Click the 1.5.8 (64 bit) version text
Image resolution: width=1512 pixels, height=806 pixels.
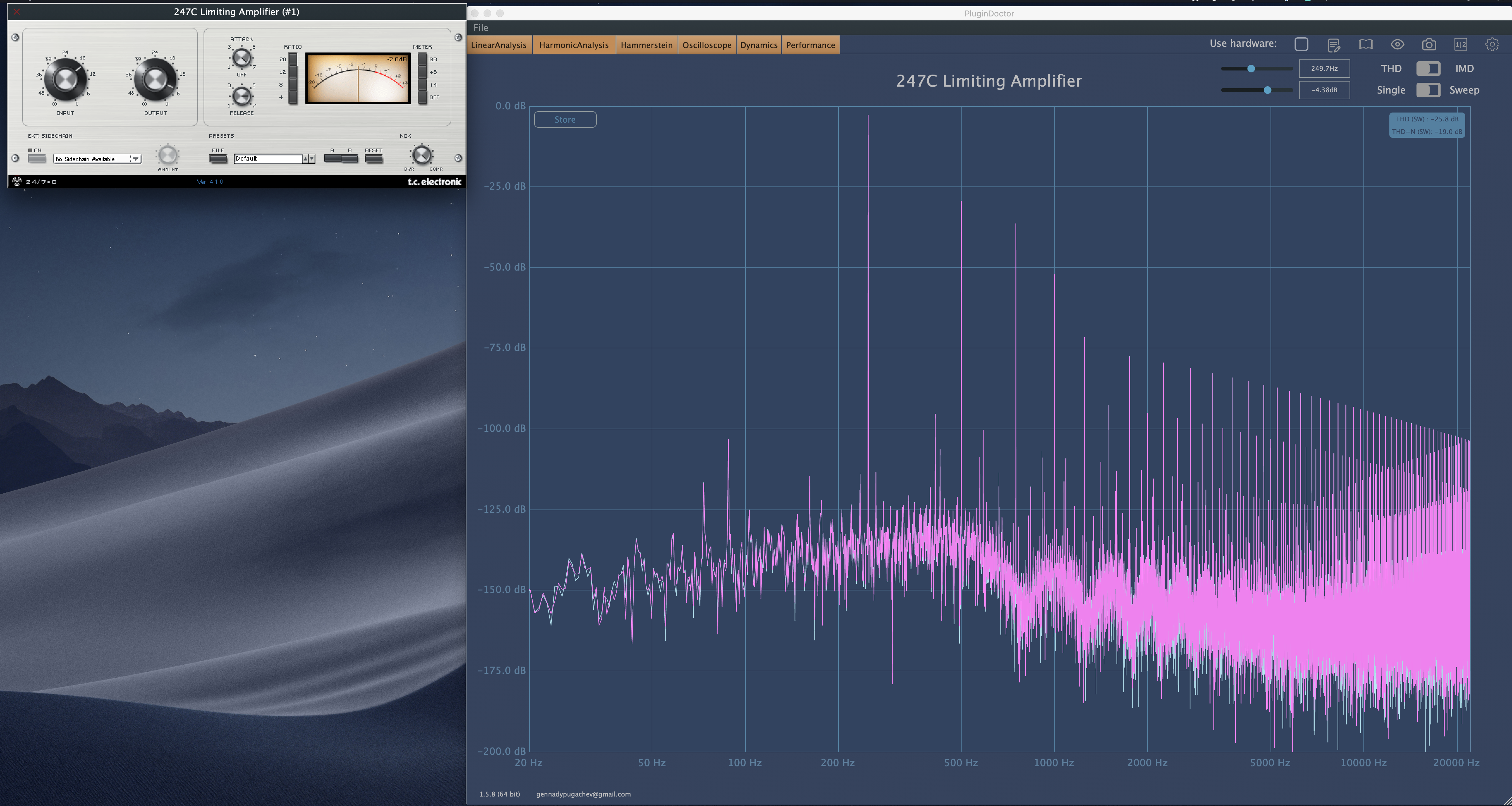[x=499, y=794]
